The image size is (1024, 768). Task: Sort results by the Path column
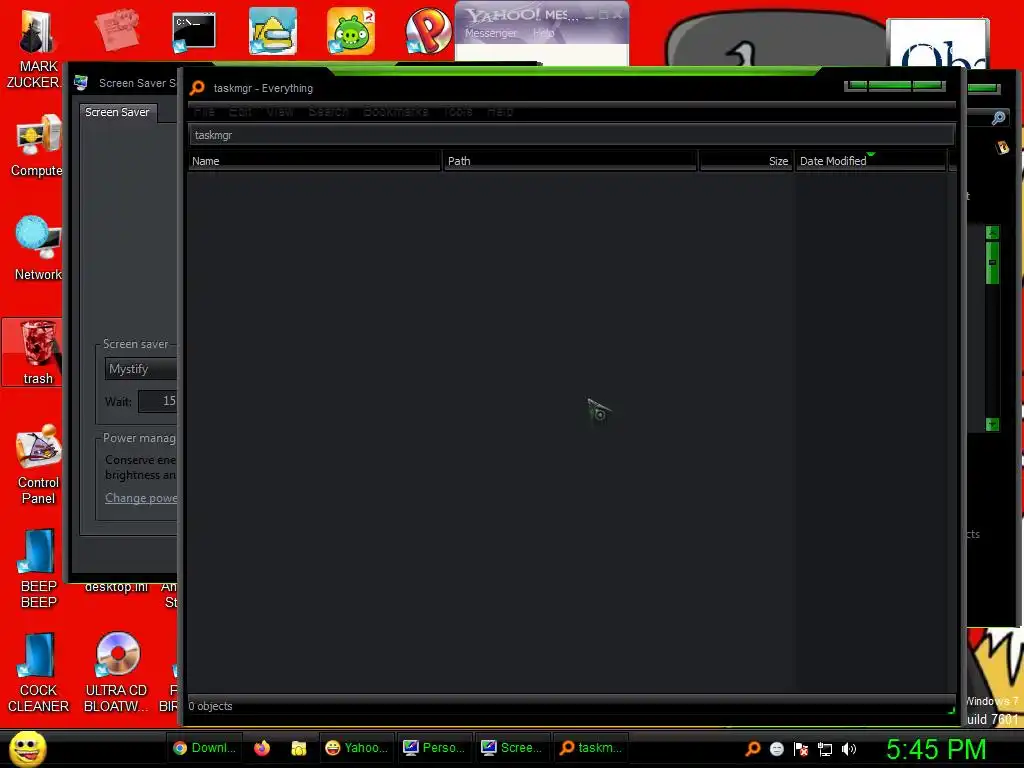click(570, 161)
